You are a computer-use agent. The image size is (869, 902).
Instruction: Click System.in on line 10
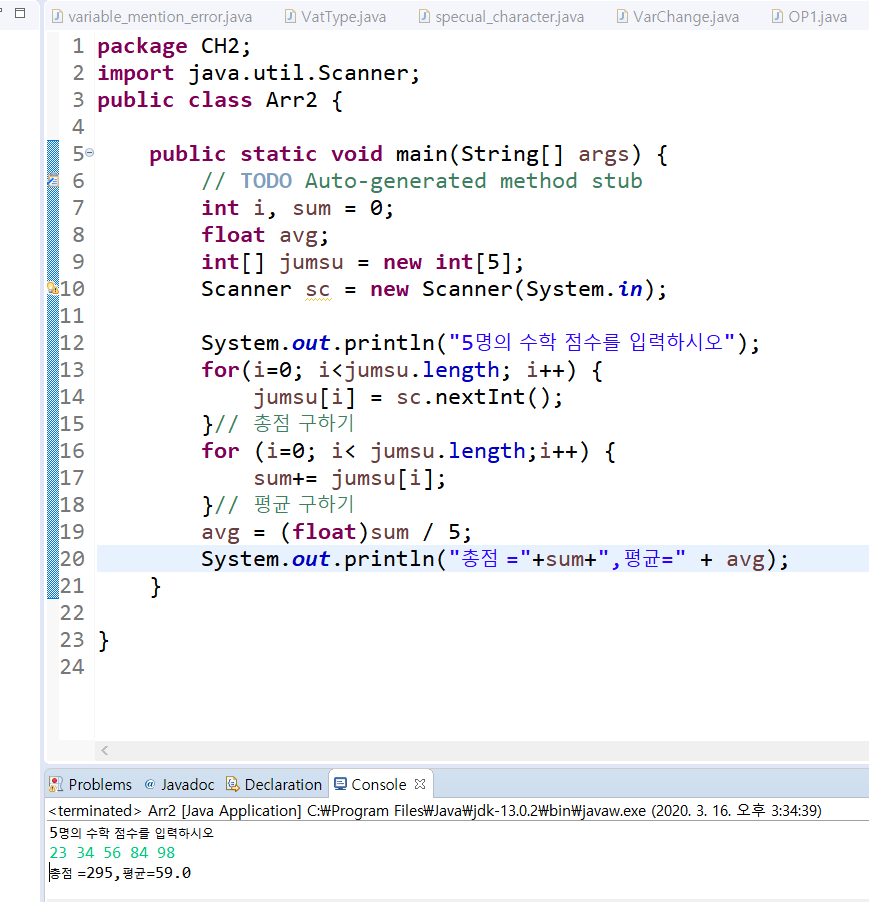pos(584,289)
